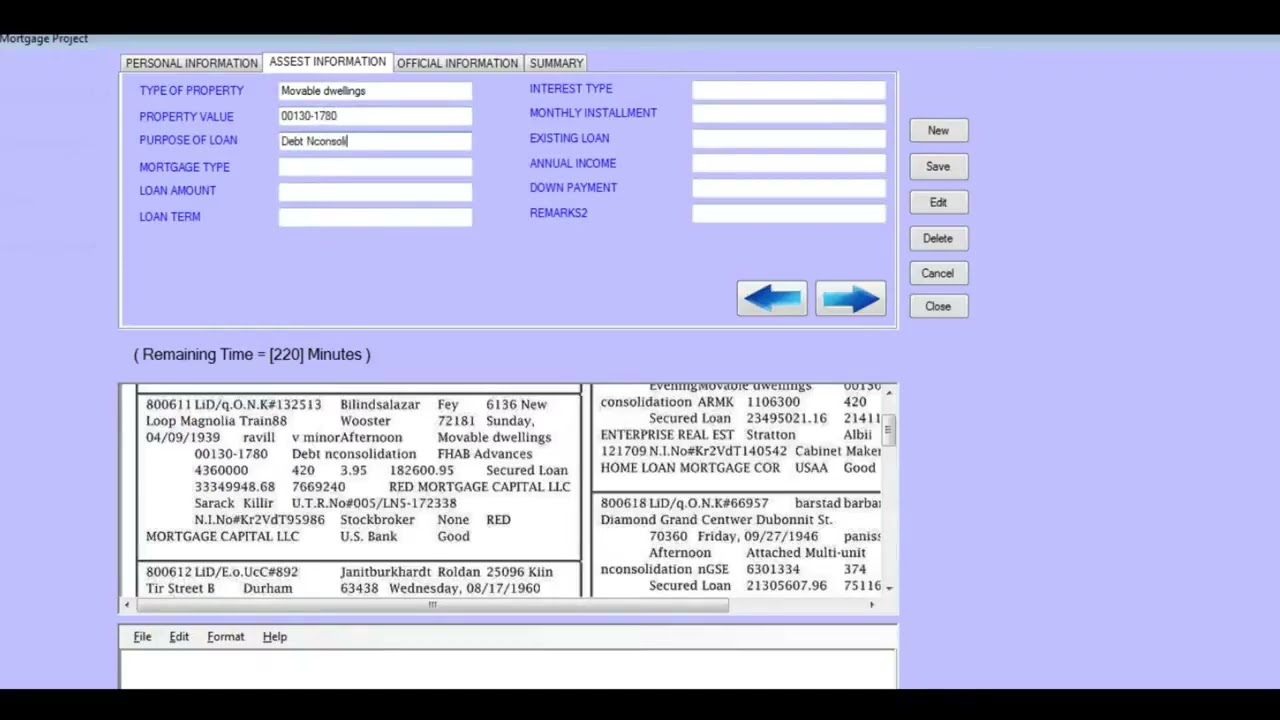Go to the Summary tab
The width and height of the screenshot is (1280, 720).
556,63
